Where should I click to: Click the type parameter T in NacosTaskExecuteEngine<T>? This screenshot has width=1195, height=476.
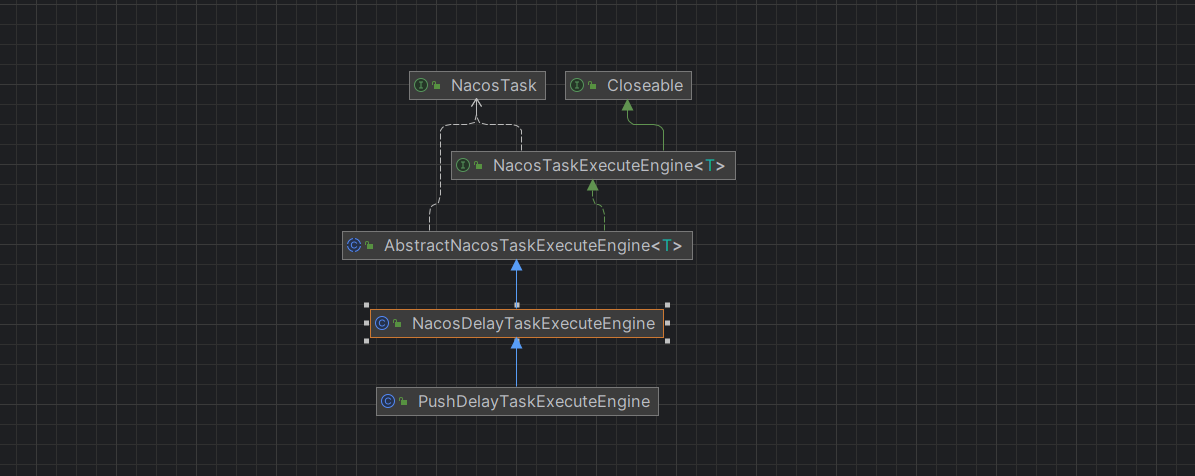[x=710, y=165]
